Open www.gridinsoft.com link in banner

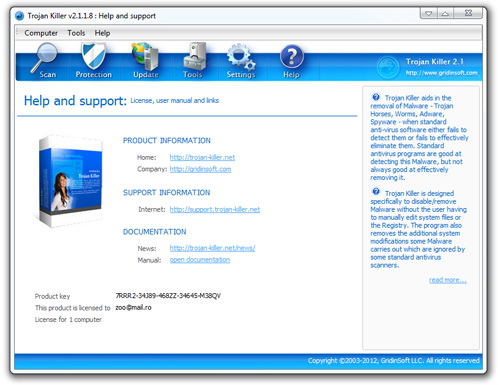point(441,73)
